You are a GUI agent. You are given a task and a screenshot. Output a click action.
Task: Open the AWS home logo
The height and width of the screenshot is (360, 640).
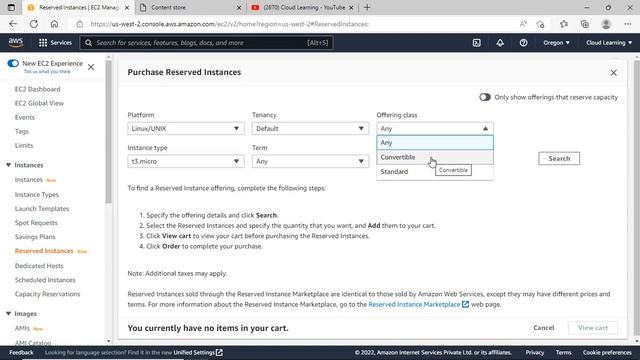[x=16, y=42]
